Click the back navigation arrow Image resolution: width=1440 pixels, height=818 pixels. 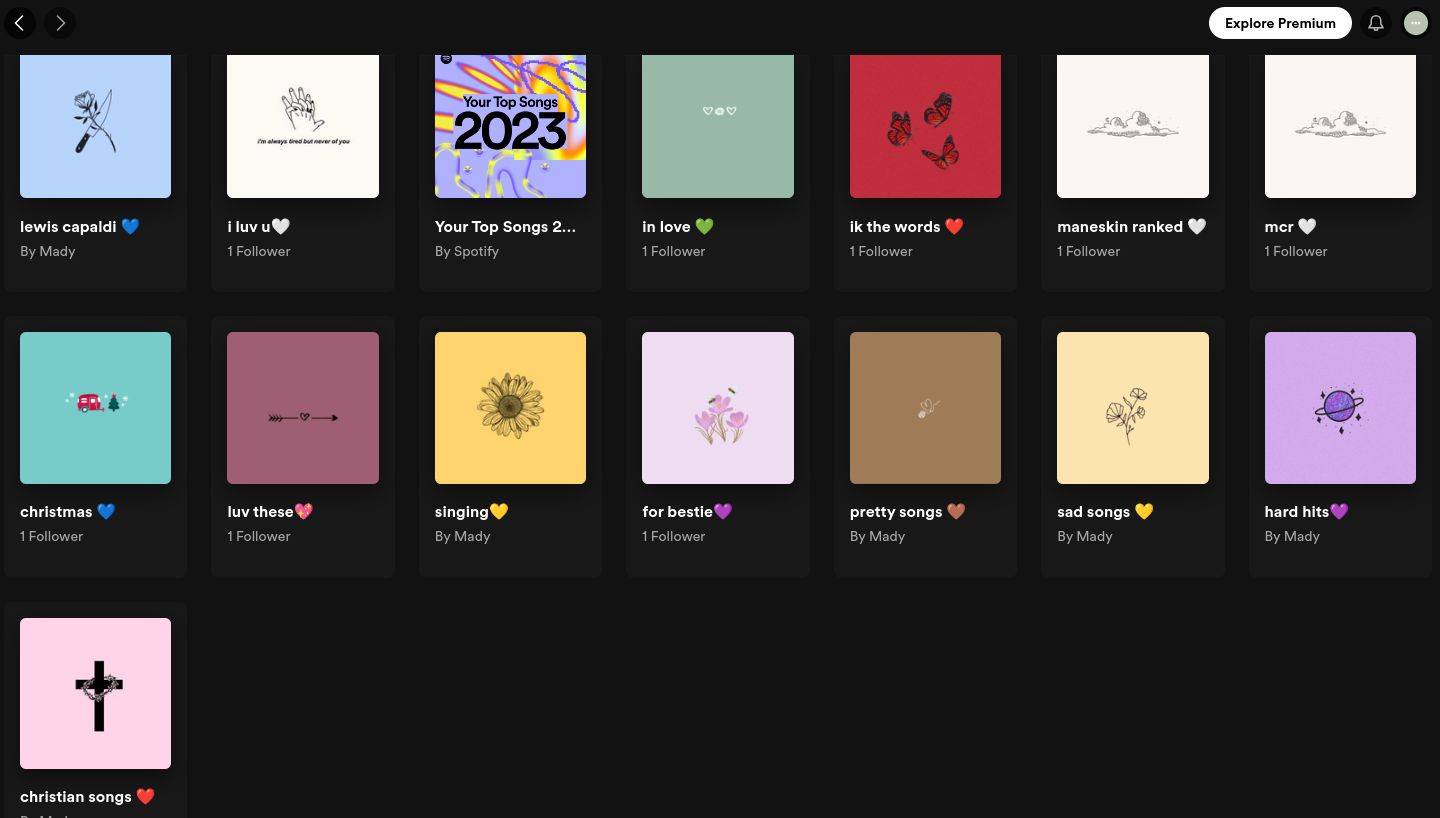click(x=20, y=23)
